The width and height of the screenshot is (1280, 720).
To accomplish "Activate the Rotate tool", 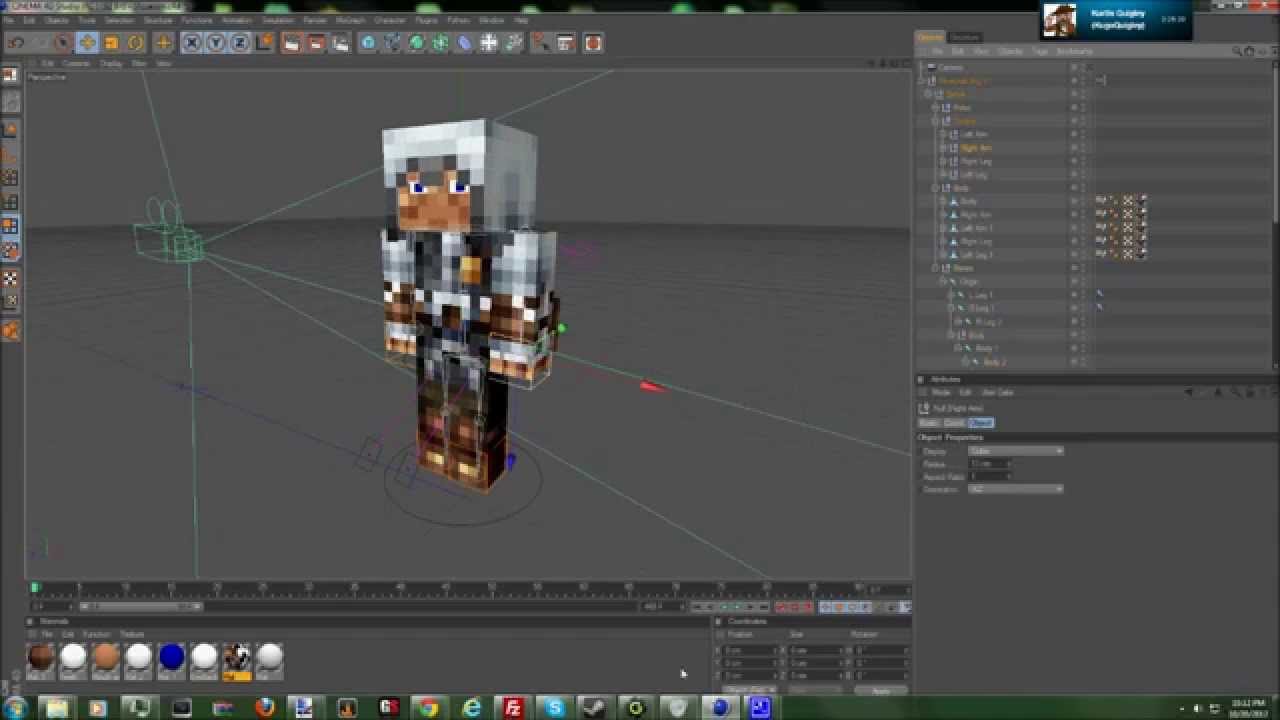I will pos(135,43).
